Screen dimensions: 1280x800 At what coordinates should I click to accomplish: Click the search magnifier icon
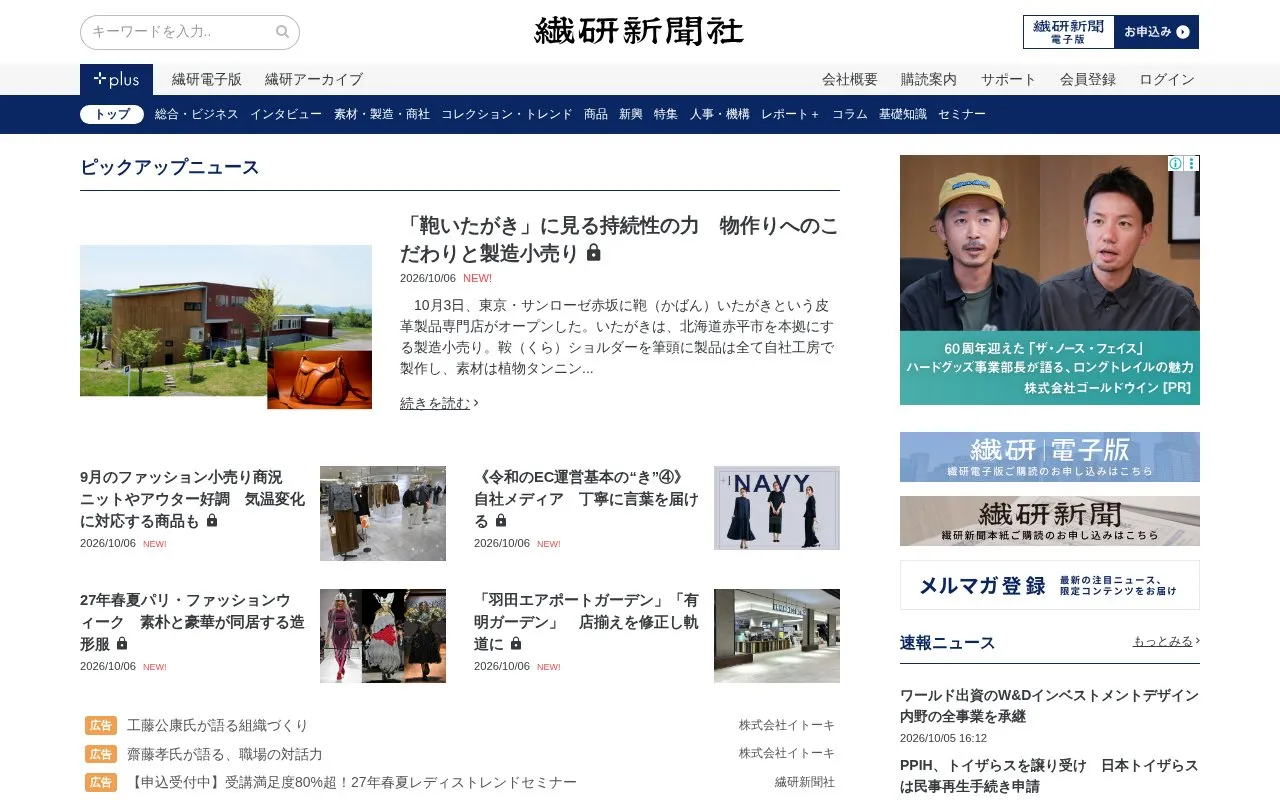pos(282,32)
